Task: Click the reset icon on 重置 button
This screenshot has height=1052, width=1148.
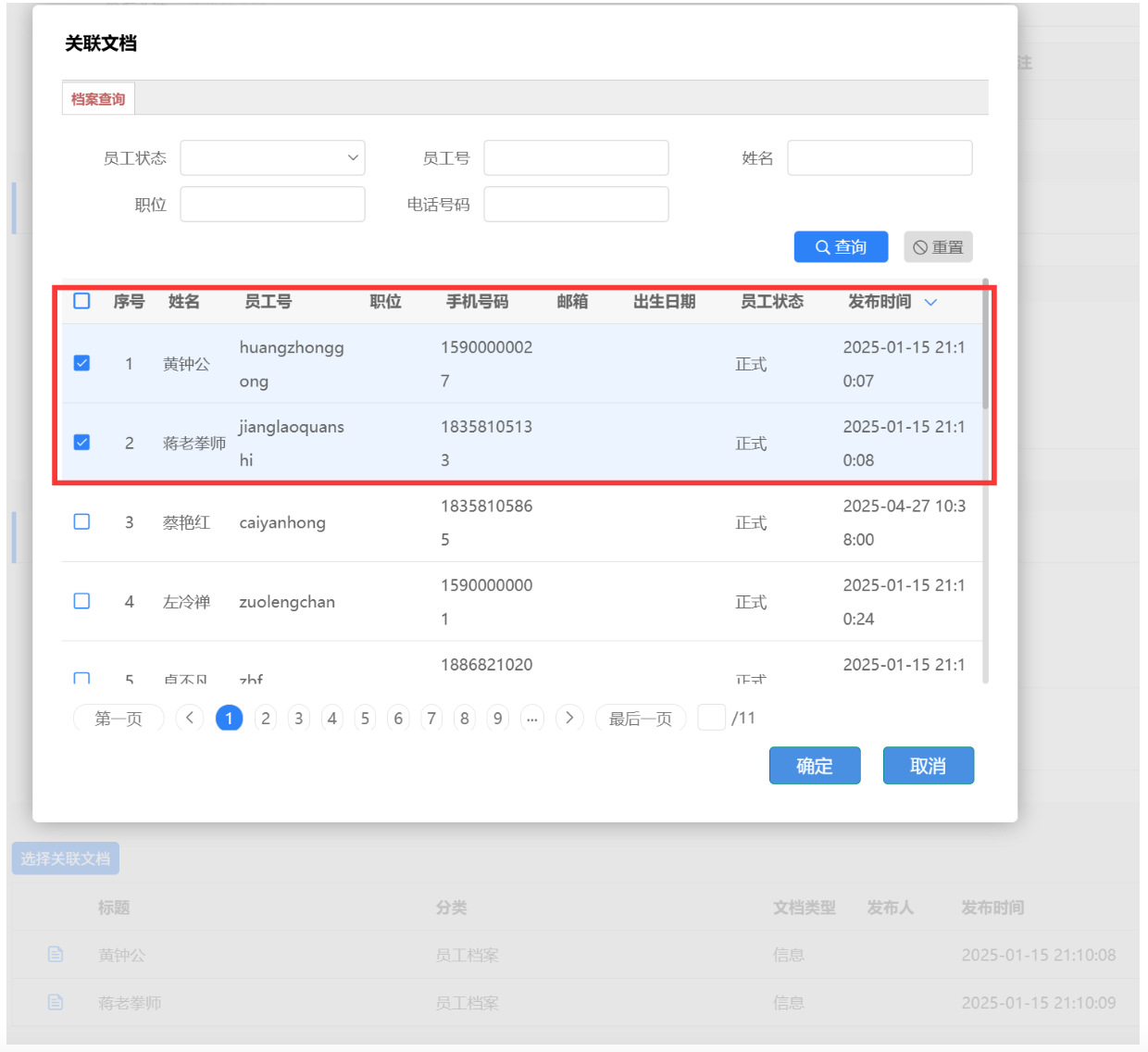Action: [x=920, y=247]
